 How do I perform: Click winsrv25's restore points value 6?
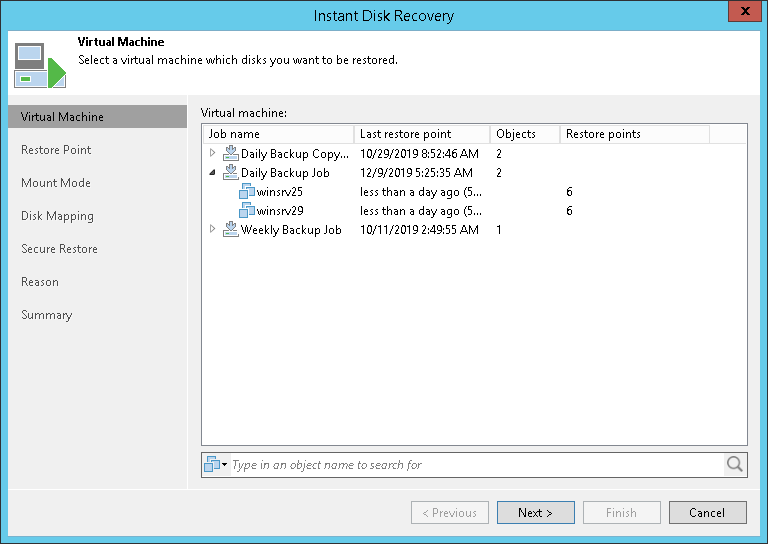pos(569,192)
